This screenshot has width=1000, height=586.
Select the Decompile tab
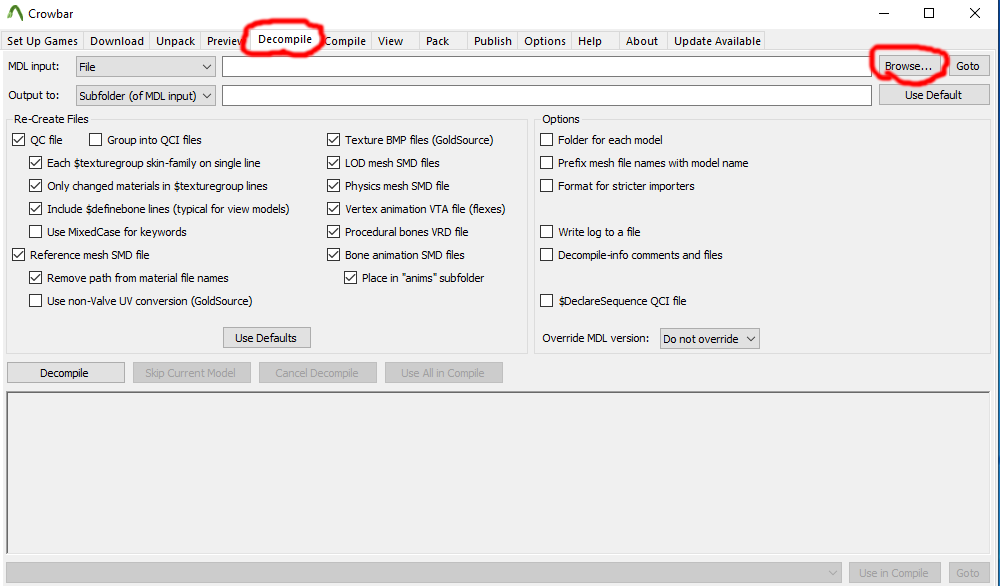(285, 39)
